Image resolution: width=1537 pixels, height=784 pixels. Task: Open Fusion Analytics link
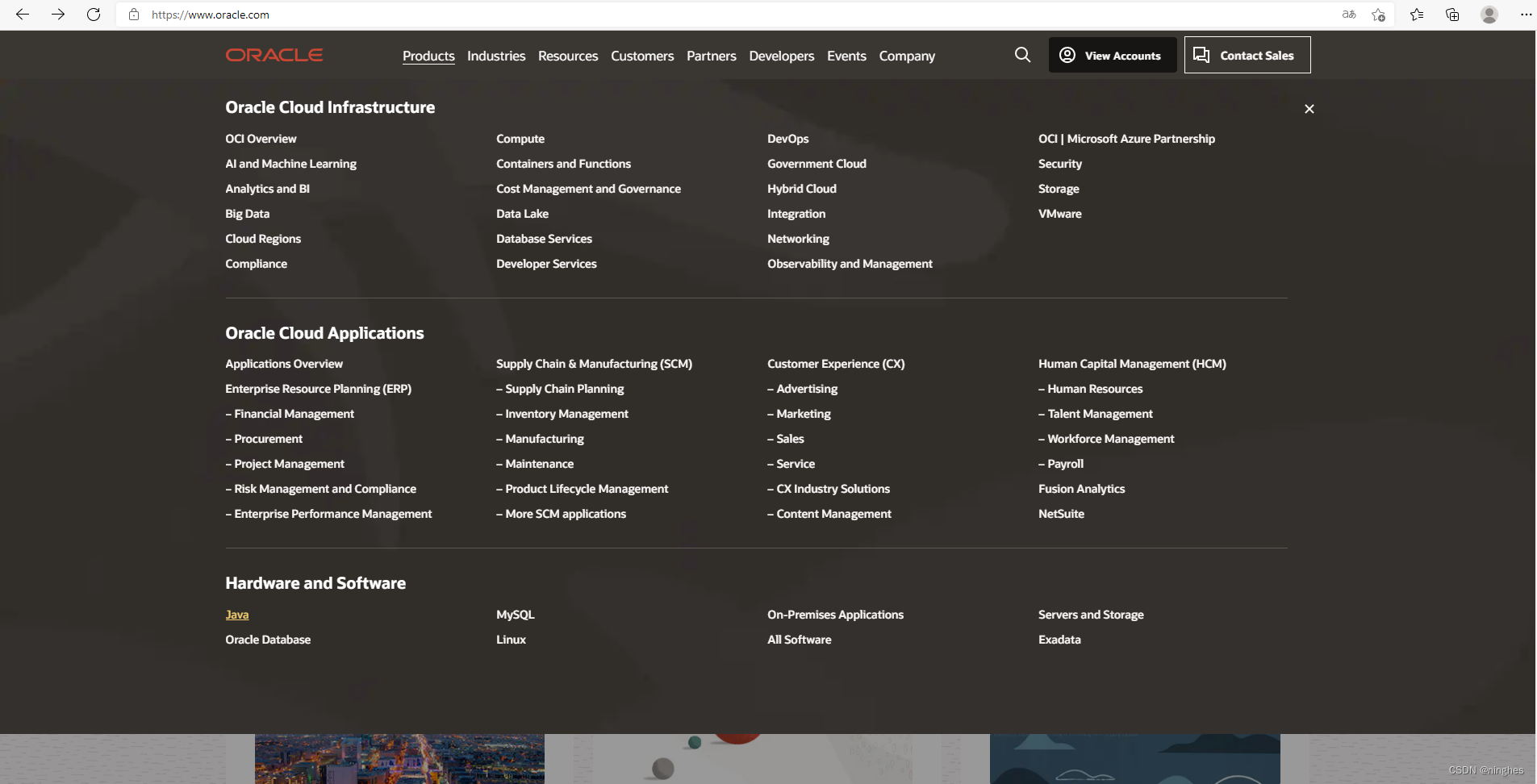1081,489
